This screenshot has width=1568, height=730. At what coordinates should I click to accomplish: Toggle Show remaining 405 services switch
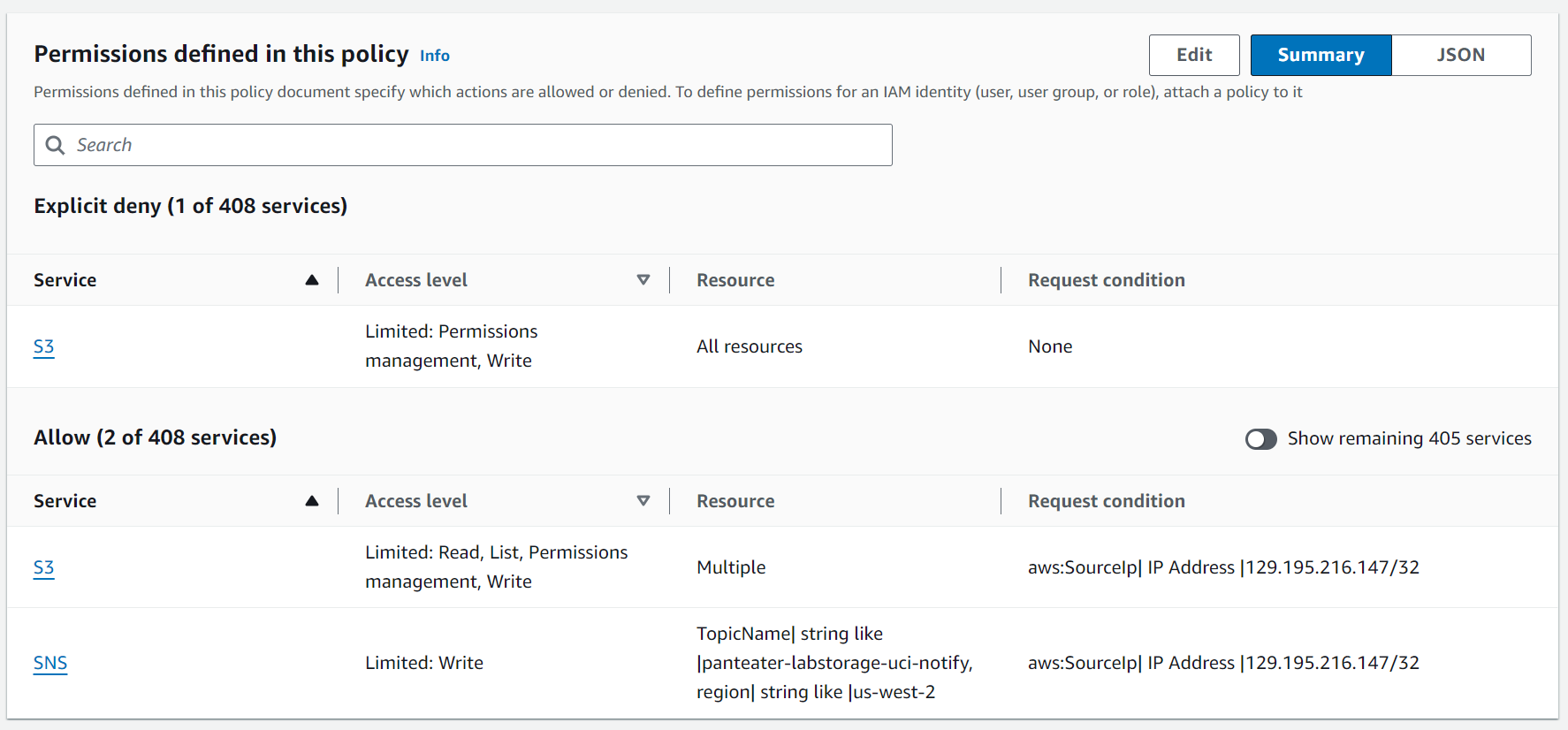[1261, 439]
